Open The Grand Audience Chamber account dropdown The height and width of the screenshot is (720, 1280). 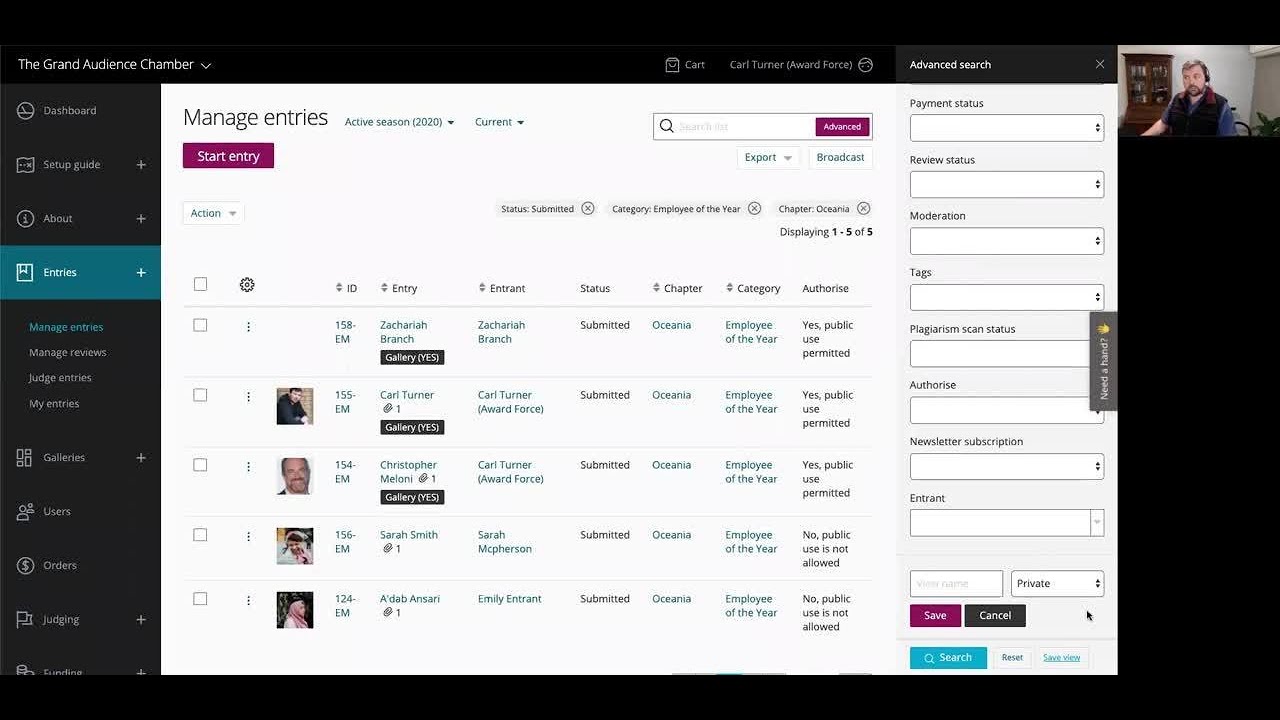[114, 65]
